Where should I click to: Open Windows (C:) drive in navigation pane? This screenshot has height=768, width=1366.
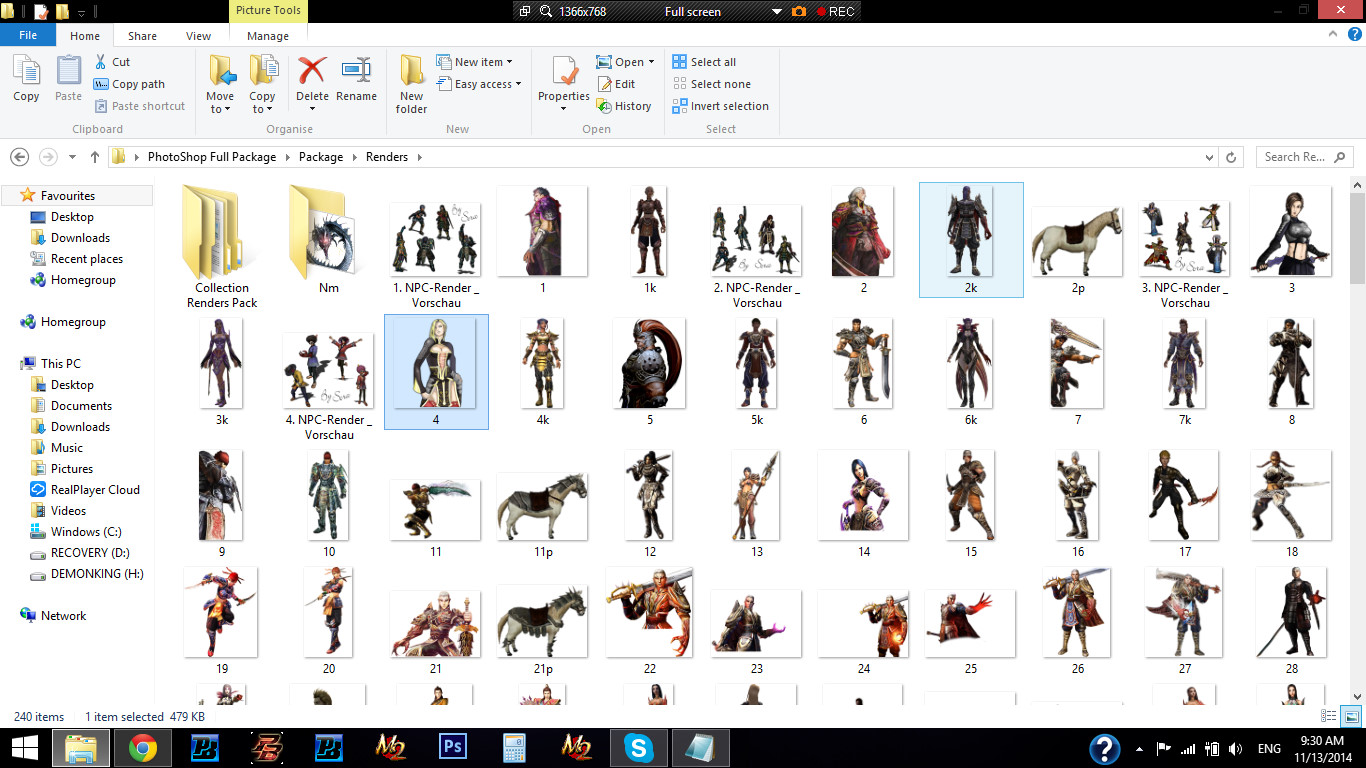(76, 532)
